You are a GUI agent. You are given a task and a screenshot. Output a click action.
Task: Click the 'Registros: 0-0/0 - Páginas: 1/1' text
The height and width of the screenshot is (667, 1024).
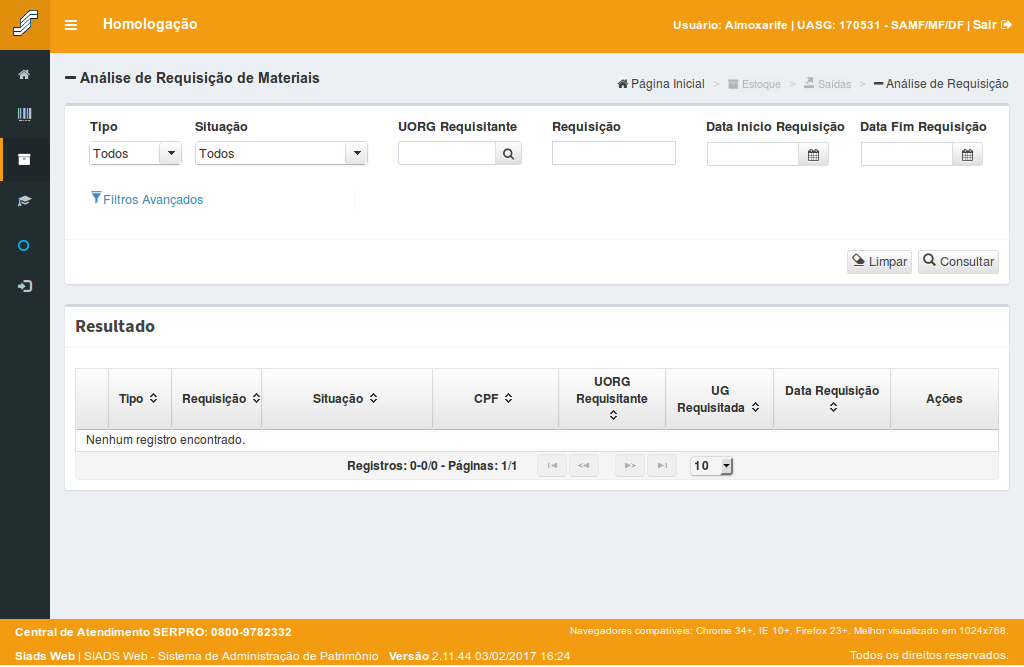tap(432, 466)
